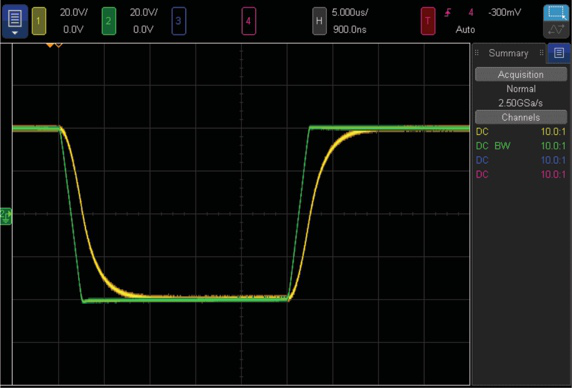Toggle channel 2 green button
This screenshot has height=388, width=572.
[x=109, y=21]
